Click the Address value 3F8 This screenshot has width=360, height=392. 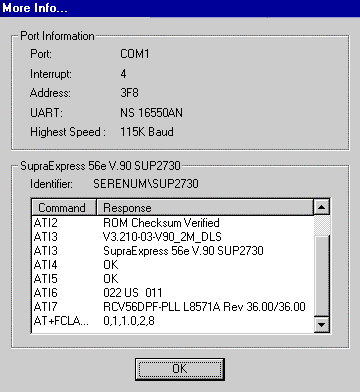pos(129,93)
